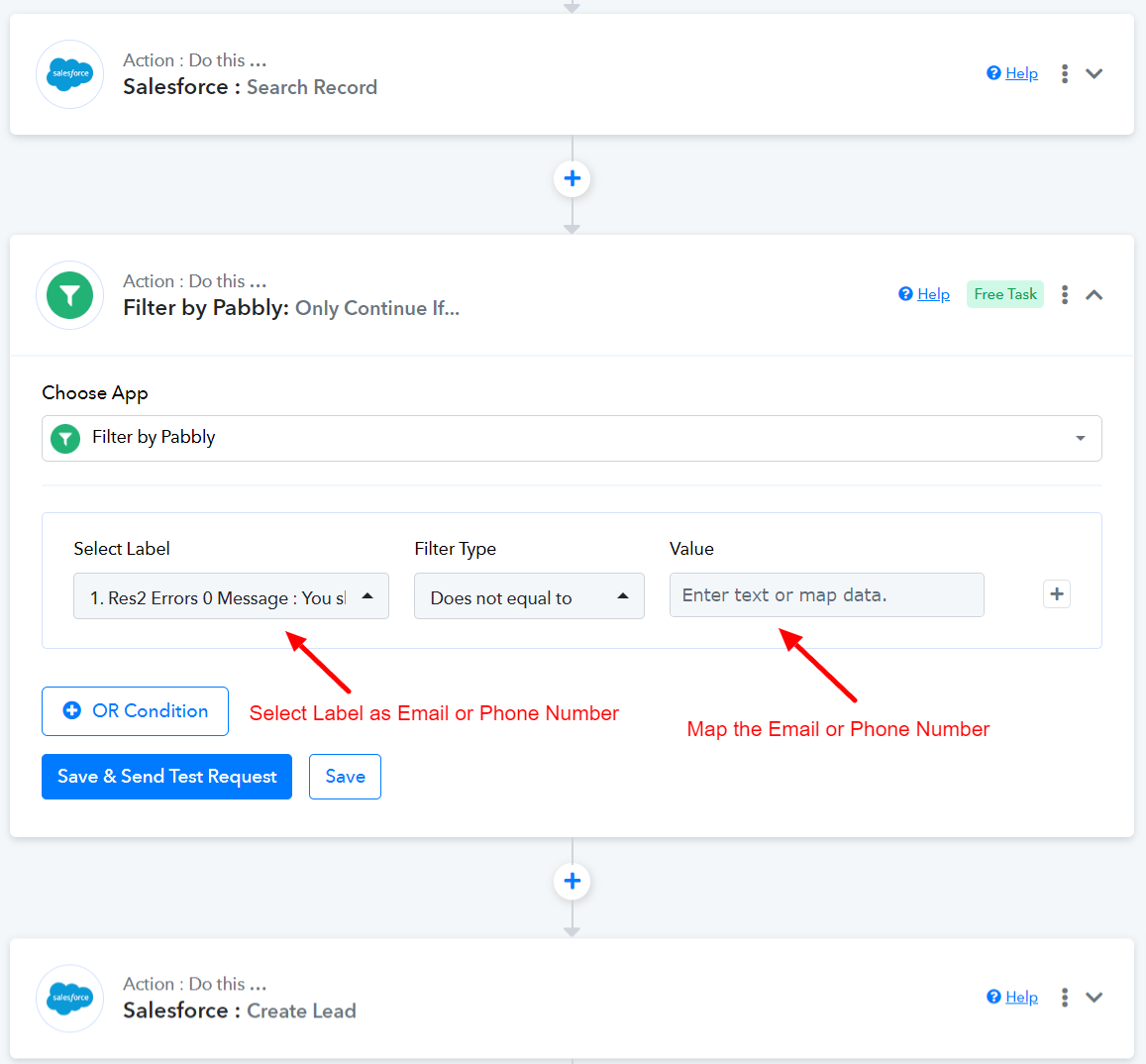Viewport: 1146px width, 1064px height.
Task: Click help question-mark icon on Create Lead
Action: click(x=993, y=997)
